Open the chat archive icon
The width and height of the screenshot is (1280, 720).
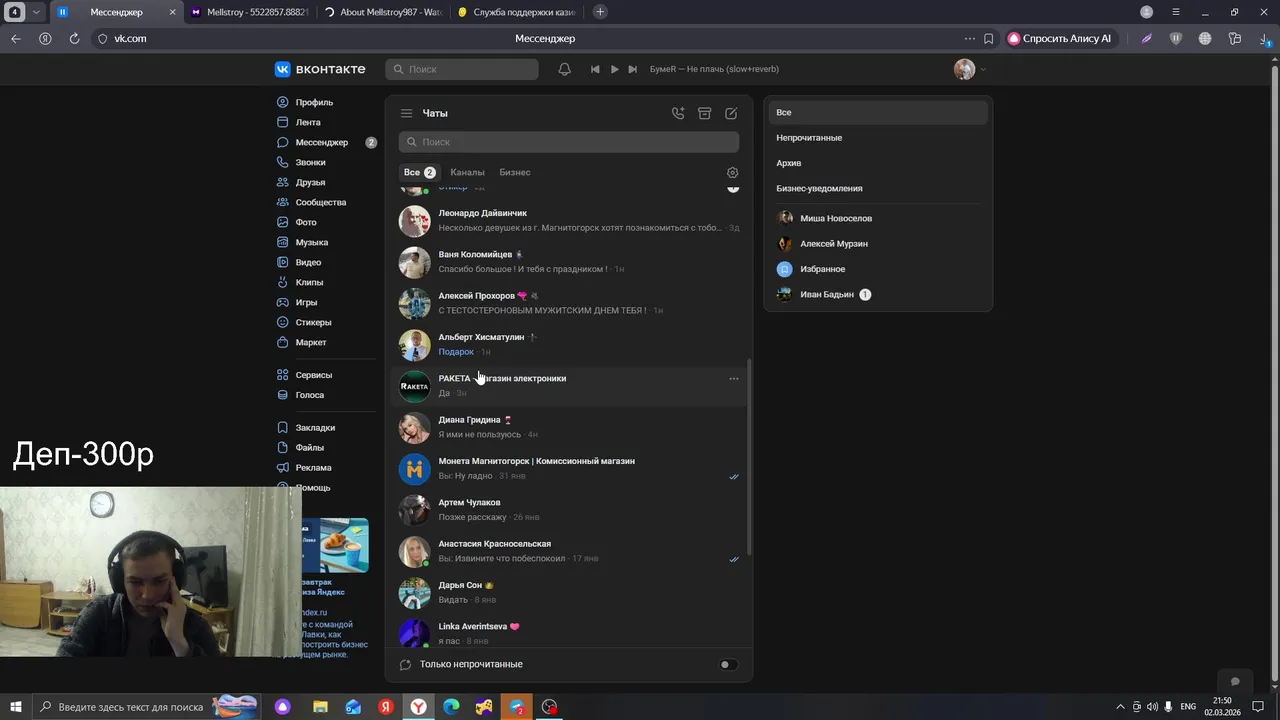(x=704, y=113)
